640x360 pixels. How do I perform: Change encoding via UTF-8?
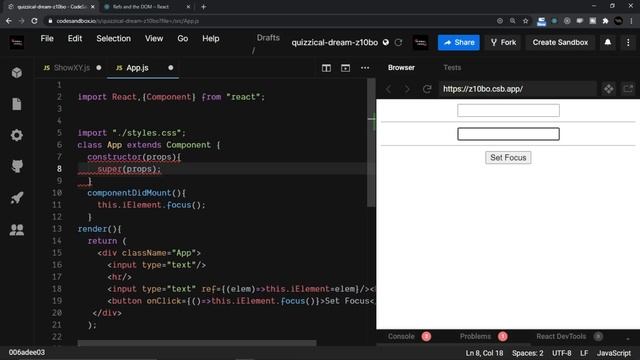click(x=562, y=353)
